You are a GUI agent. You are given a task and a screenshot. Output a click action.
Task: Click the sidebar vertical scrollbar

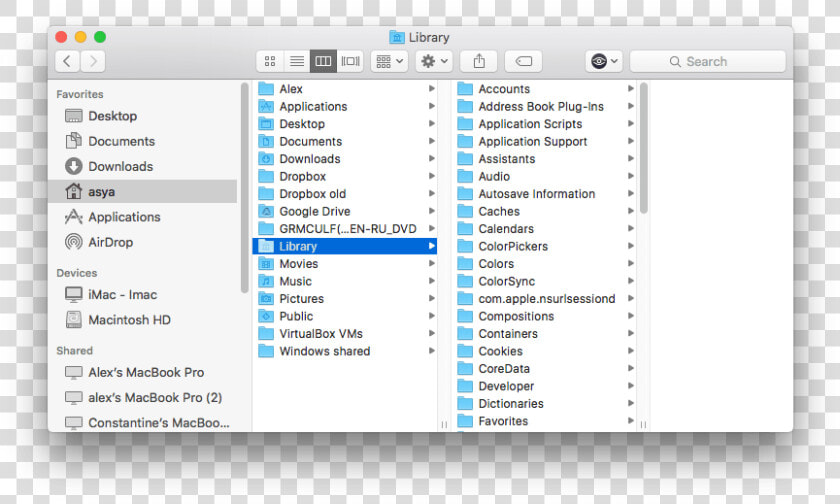244,187
